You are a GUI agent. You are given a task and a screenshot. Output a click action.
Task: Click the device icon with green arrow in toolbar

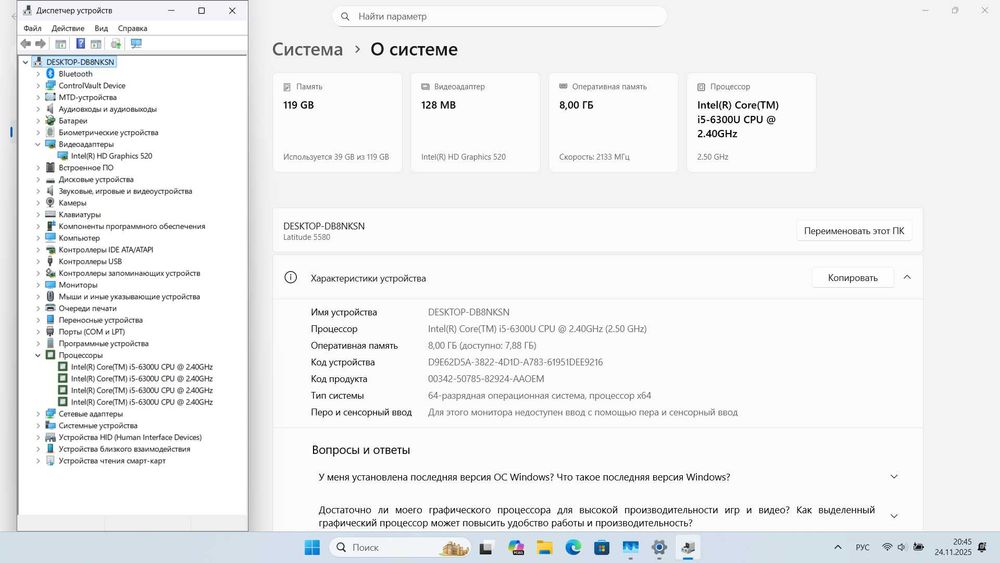(115, 43)
